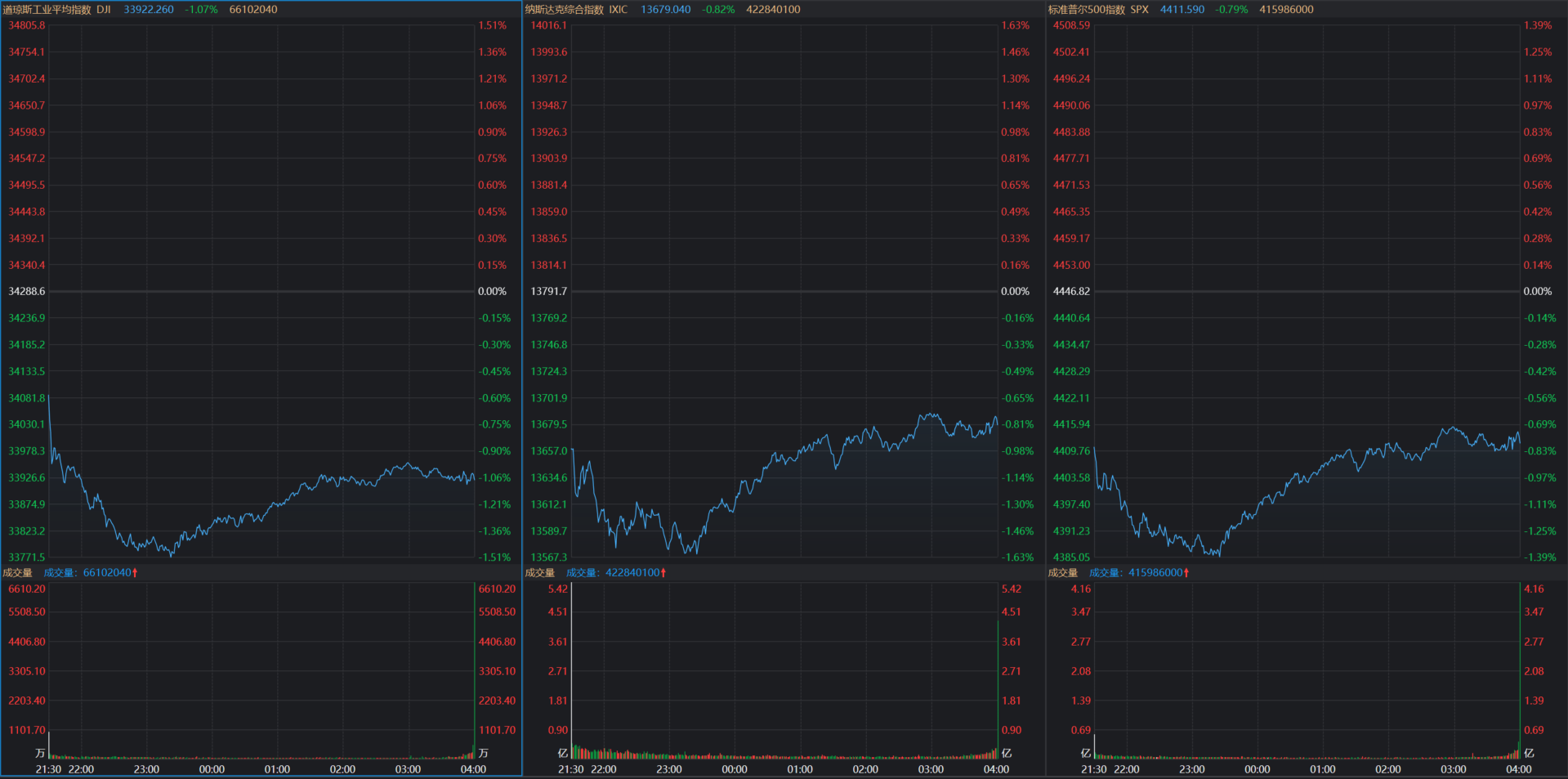
Task: Click the Dow intraday price line chart
Action: point(261,291)
